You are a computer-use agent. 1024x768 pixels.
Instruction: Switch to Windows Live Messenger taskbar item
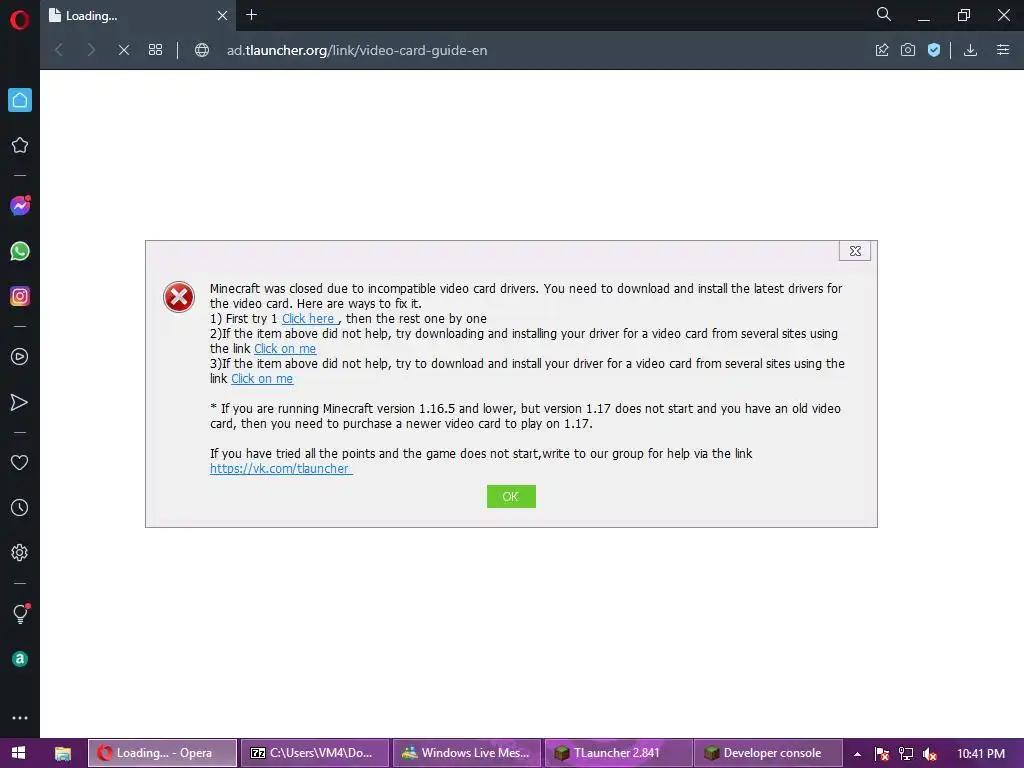point(468,753)
